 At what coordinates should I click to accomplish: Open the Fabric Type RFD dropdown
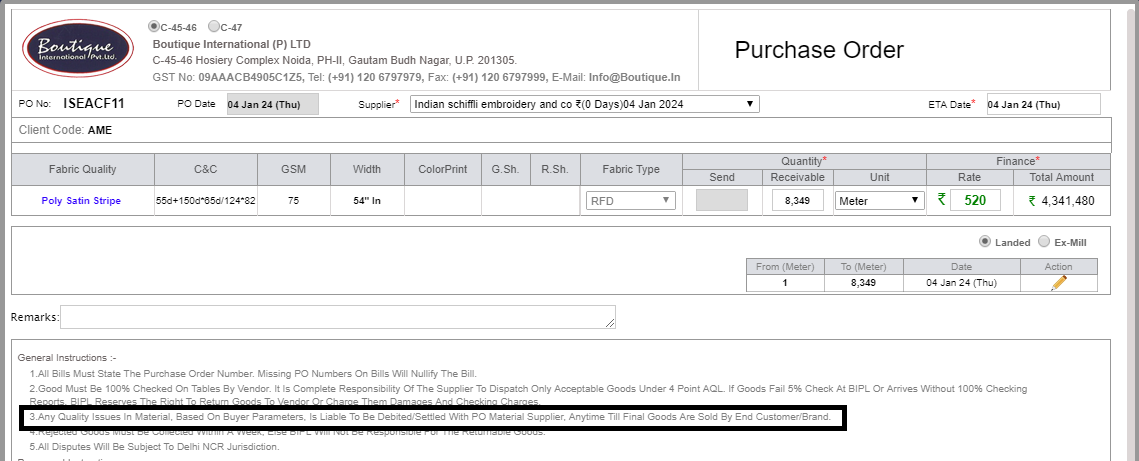pyautogui.click(x=631, y=200)
